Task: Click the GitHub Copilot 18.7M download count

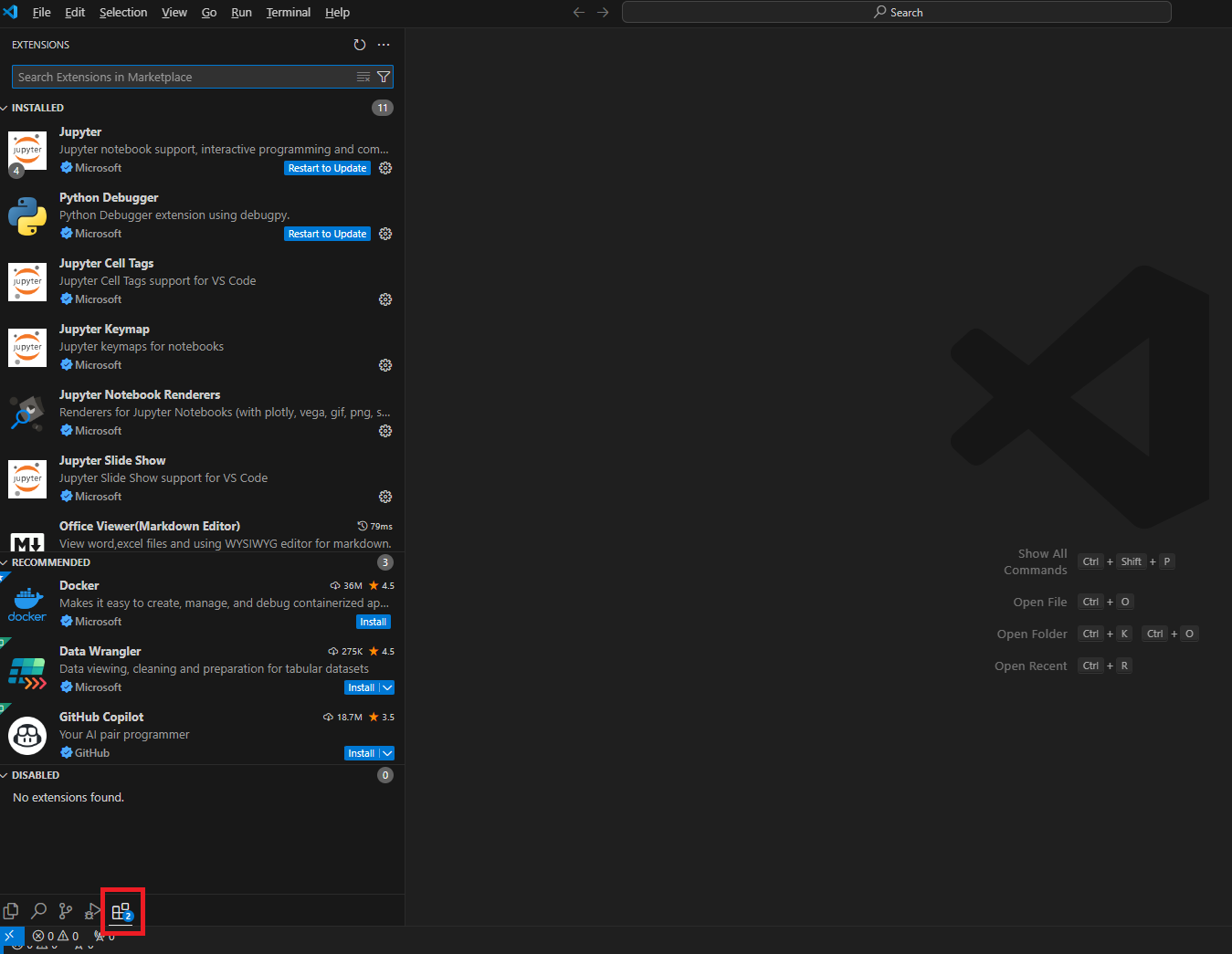Action: tap(343, 718)
